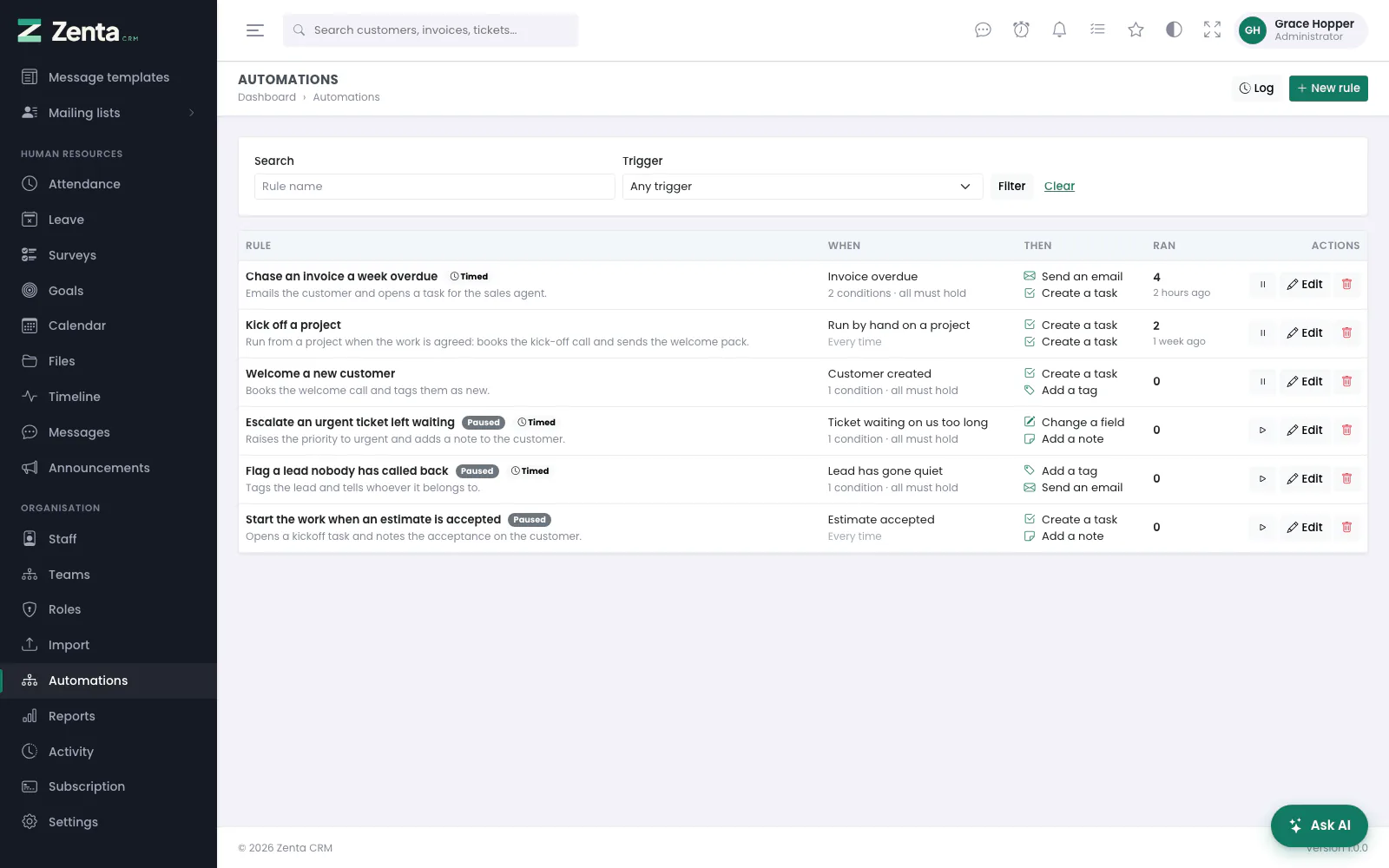Open the alarm clock reminders icon
Image resolution: width=1389 pixels, height=868 pixels.
coord(1021,30)
